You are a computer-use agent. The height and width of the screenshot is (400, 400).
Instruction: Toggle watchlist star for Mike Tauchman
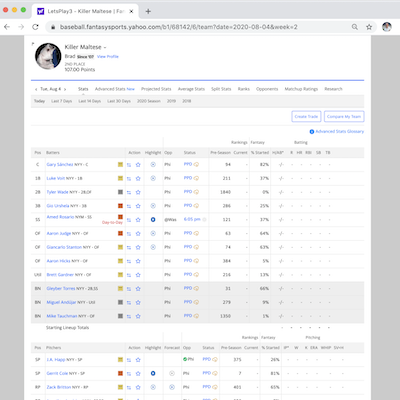(138, 316)
